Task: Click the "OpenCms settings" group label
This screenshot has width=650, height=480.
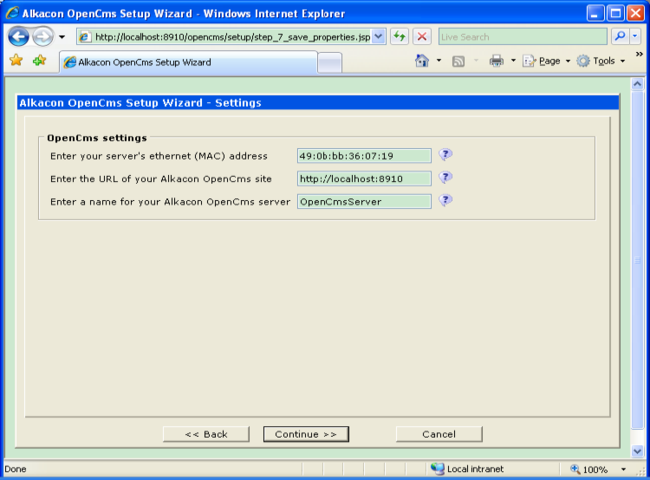Action: coord(97,138)
